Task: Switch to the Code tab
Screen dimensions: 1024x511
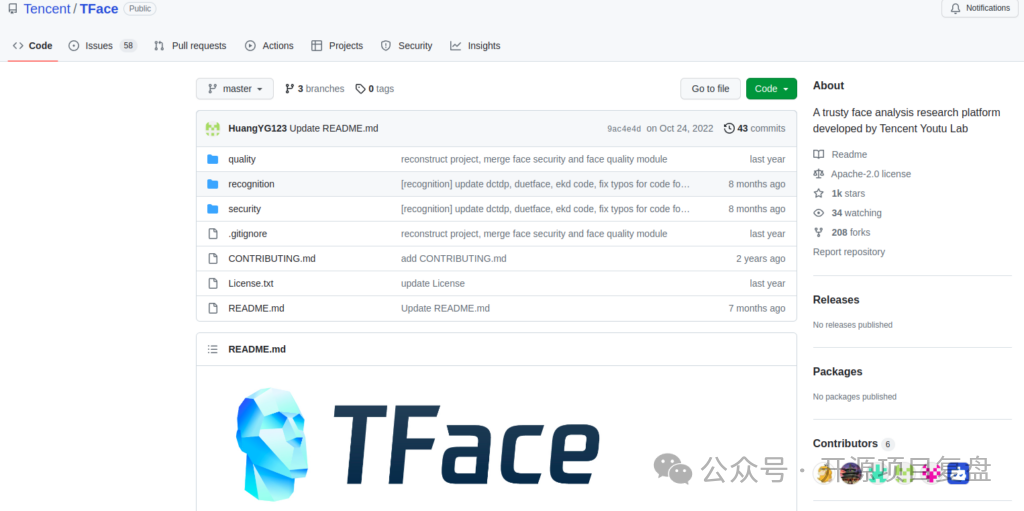Action: point(33,46)
